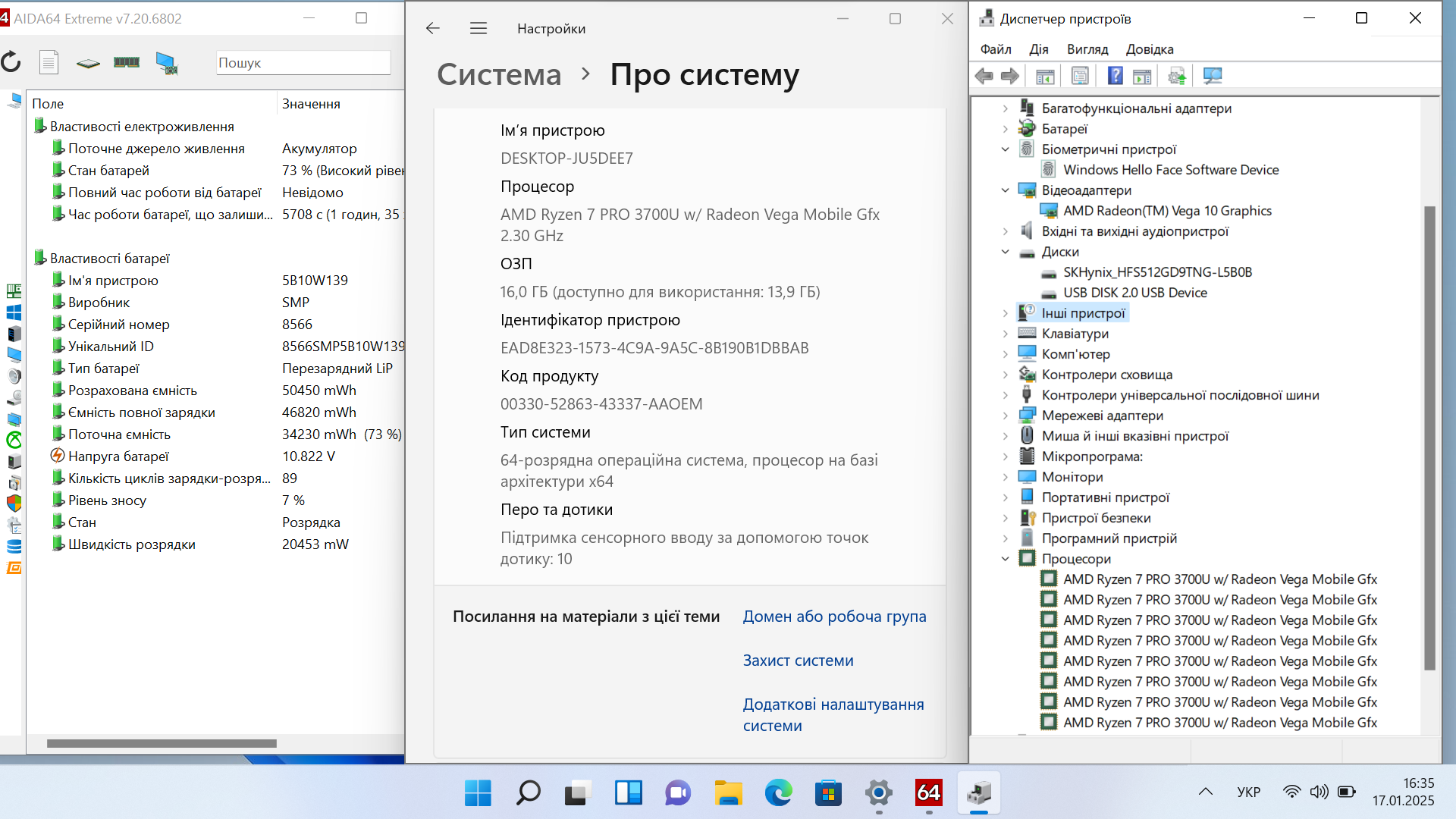Click the УКР language indicator
The image size is (1456, 819).
click(x=1249, y=792)
